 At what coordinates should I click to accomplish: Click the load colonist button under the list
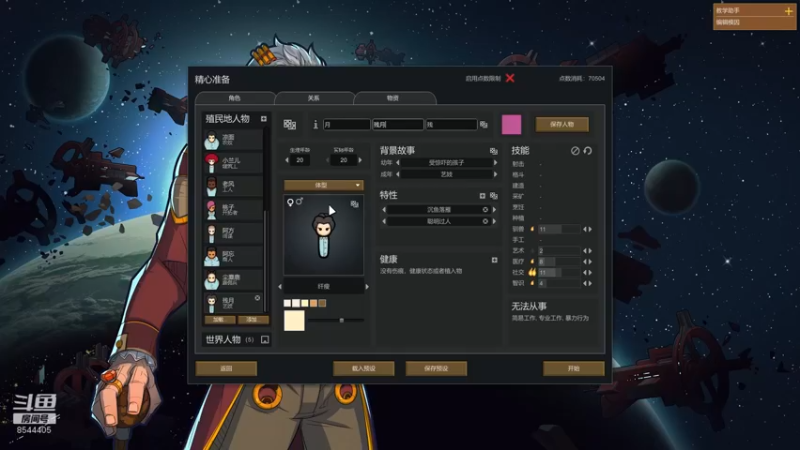(220, 320)
